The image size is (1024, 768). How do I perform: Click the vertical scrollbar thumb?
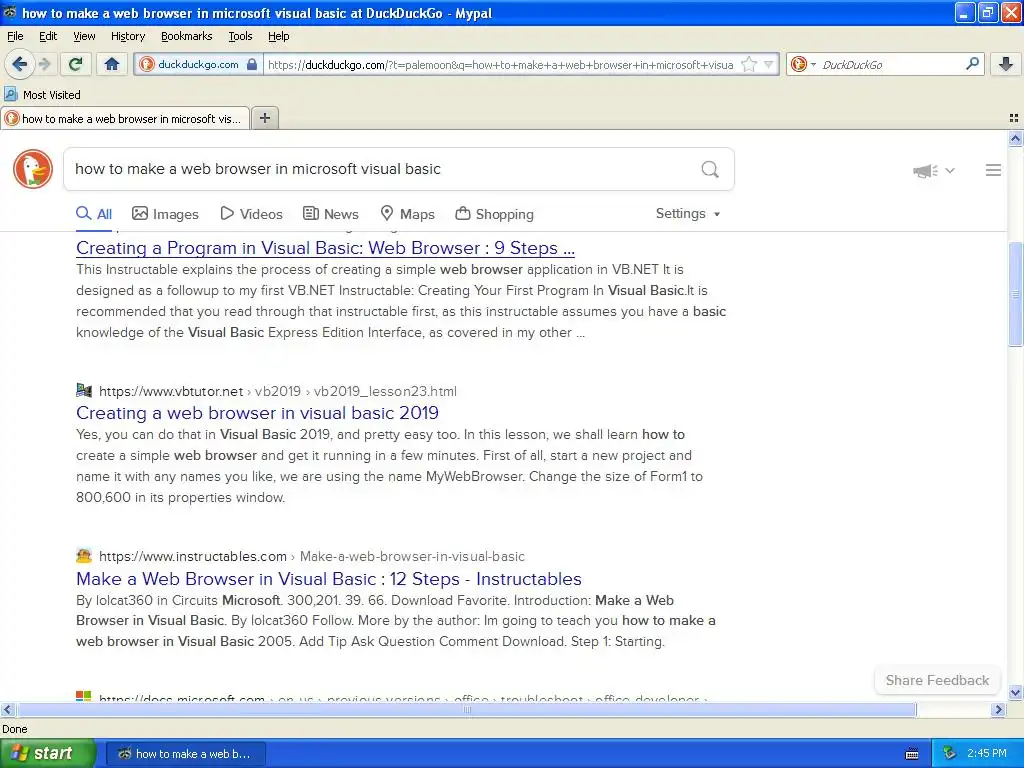(x=1015, y=295)
